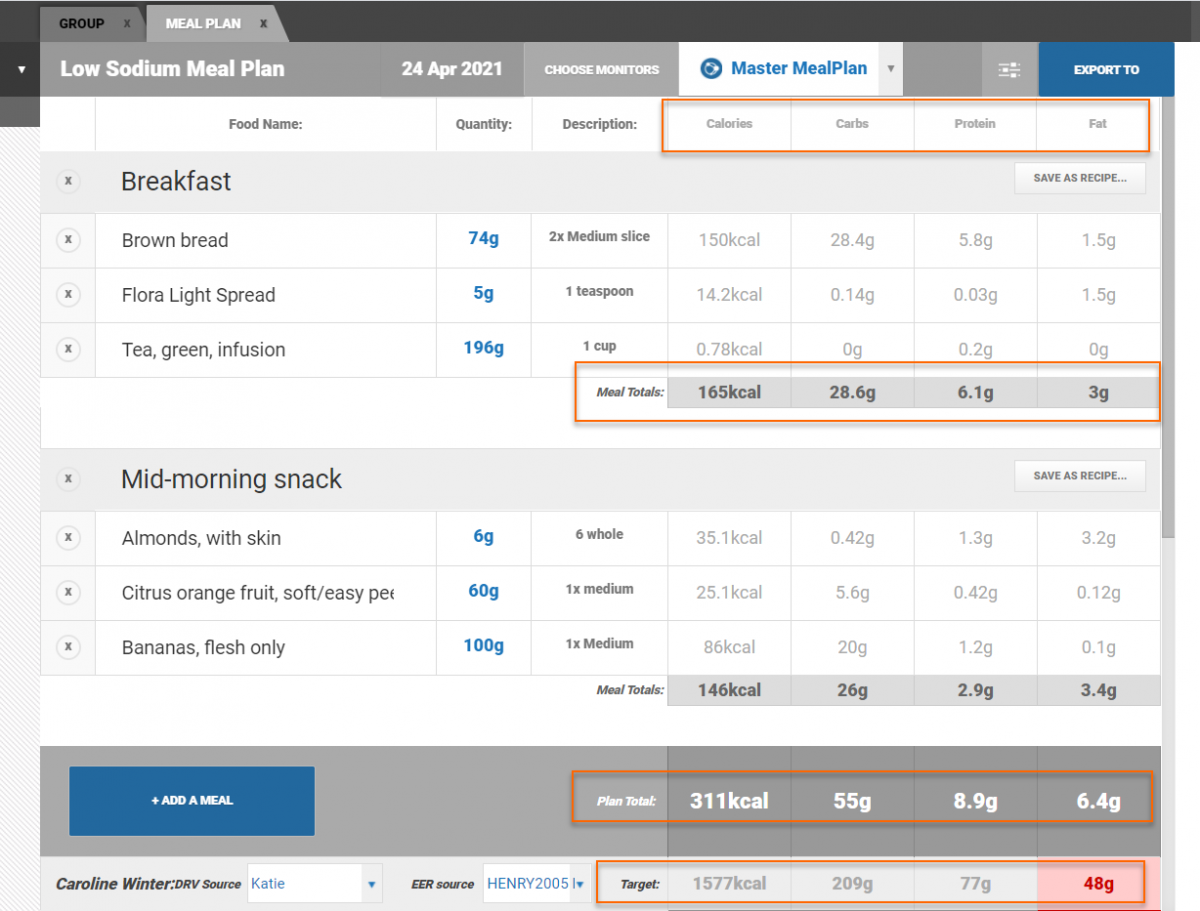
Task: Open the column settings sliders icon
Action: 1009,70
